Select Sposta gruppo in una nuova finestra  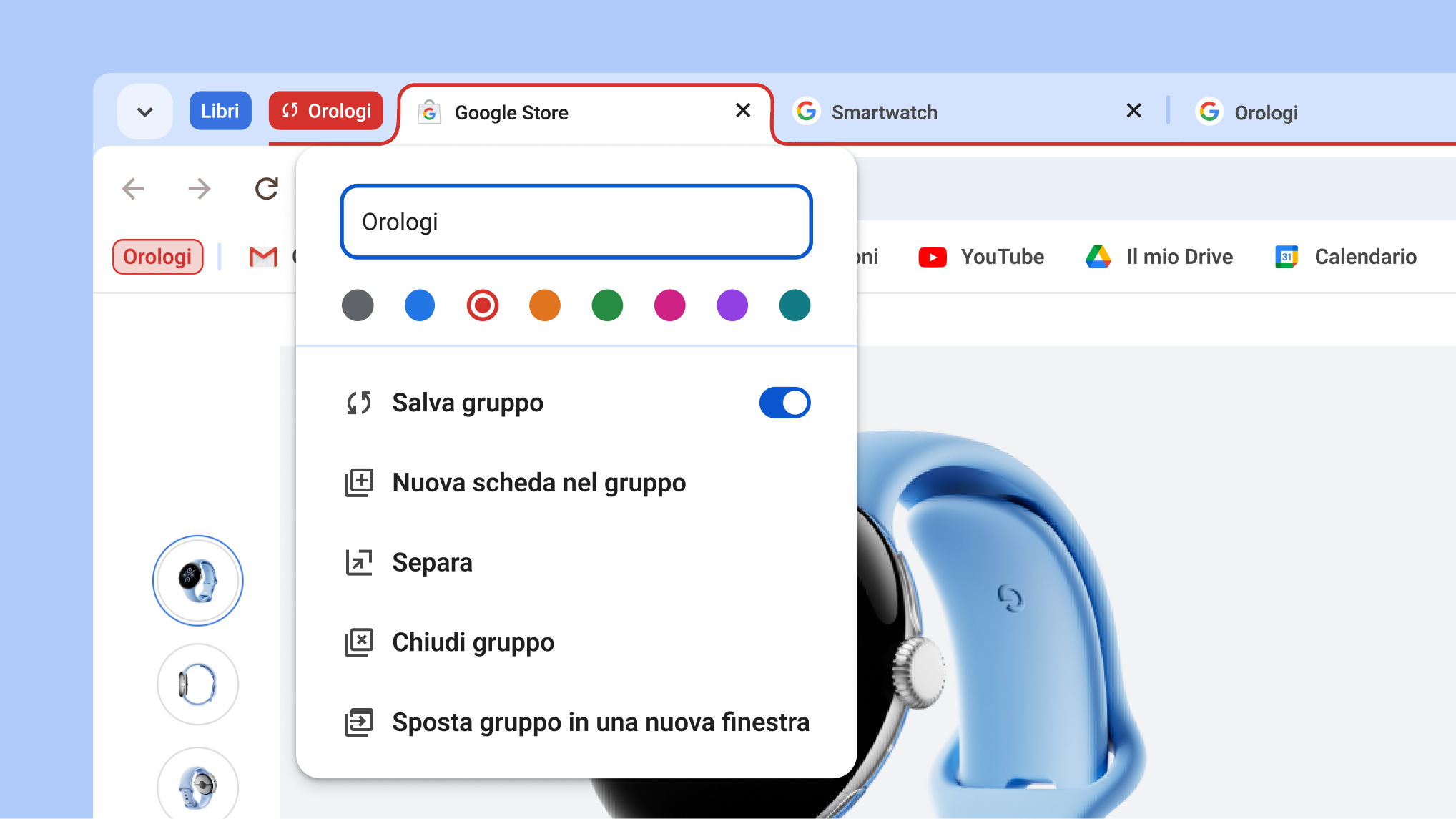click(600, 722)
